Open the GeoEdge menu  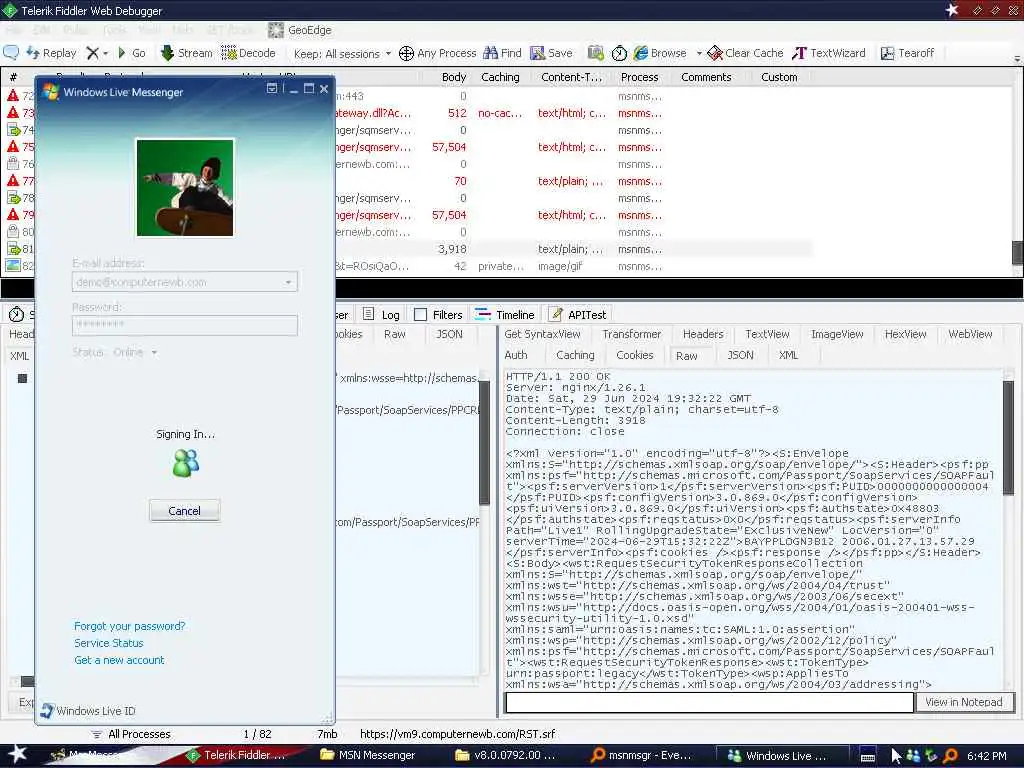pos(300,30)
